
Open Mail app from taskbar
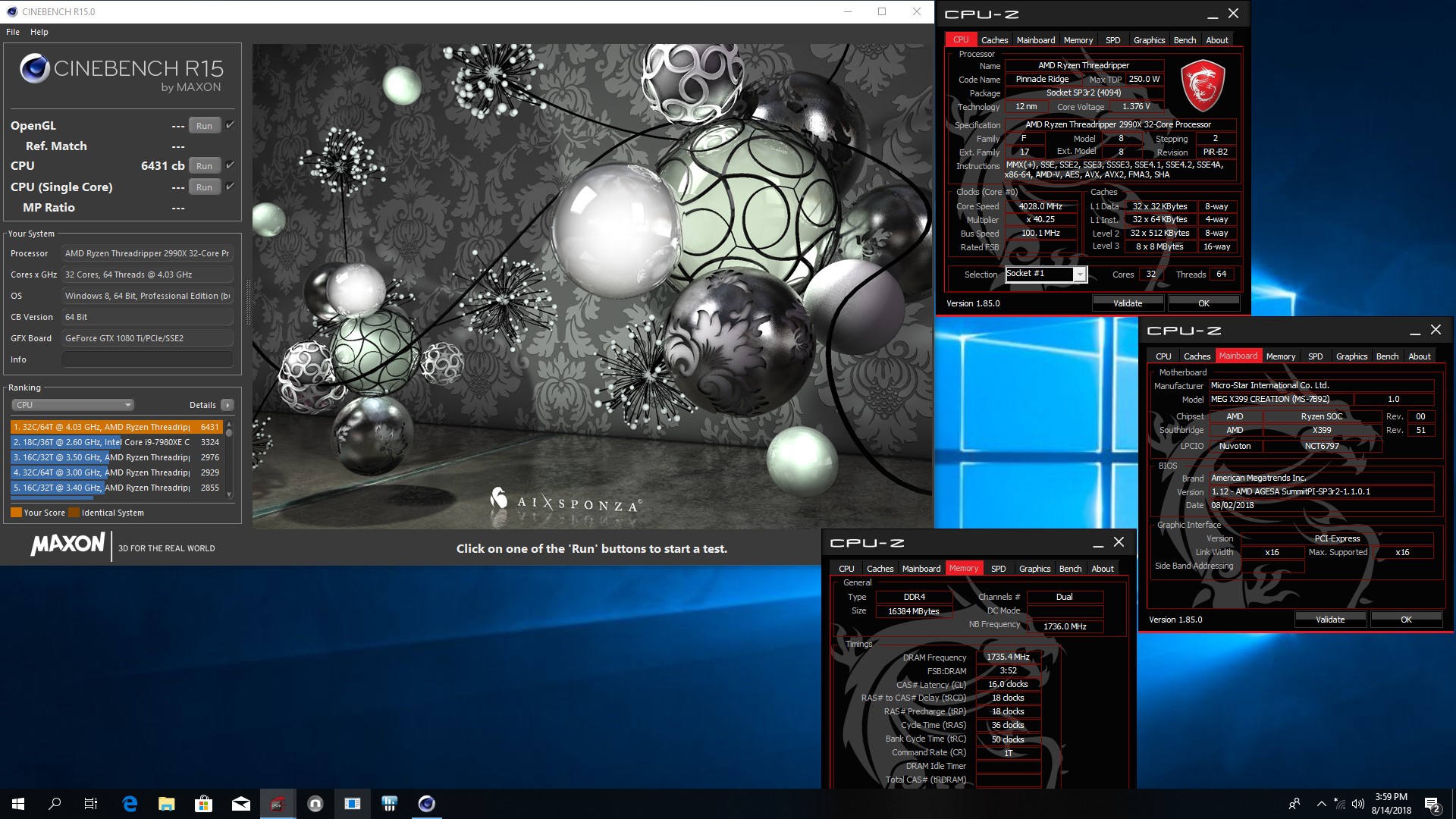click(x=240, y=804)
